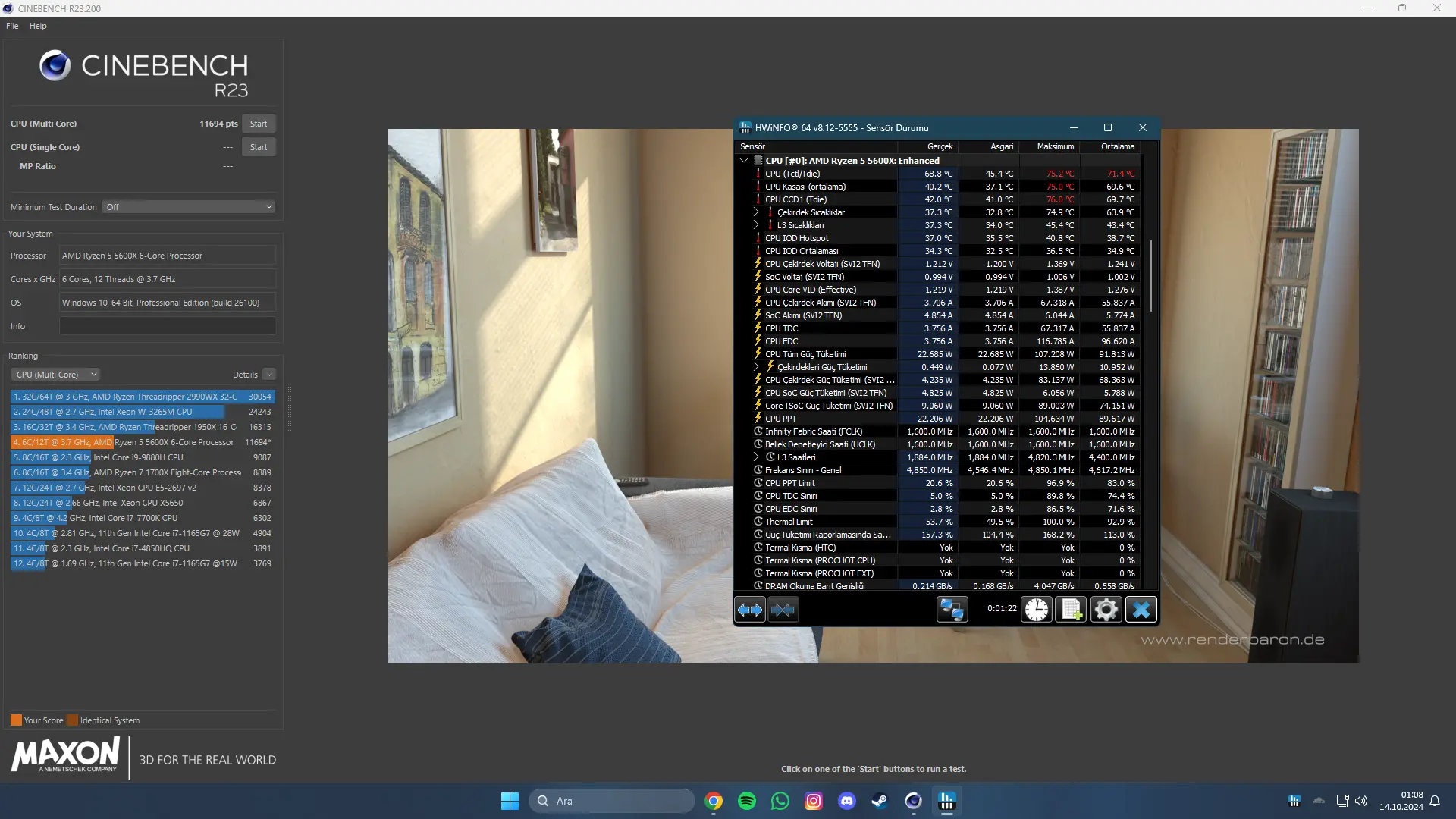1456x819 pixels.
Task: Open the File menu
Action: 12,26
